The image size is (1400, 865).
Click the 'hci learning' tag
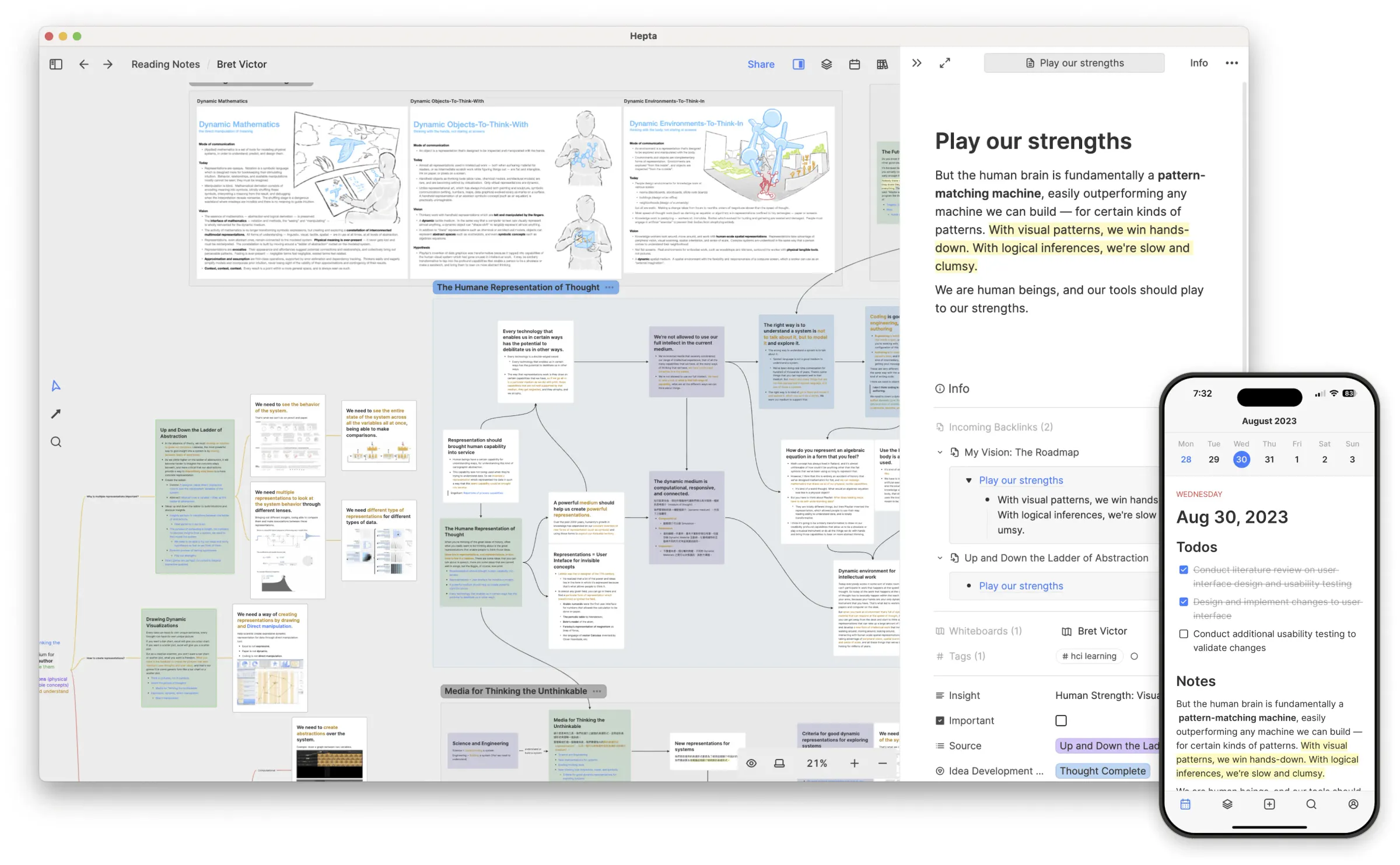1088,656
